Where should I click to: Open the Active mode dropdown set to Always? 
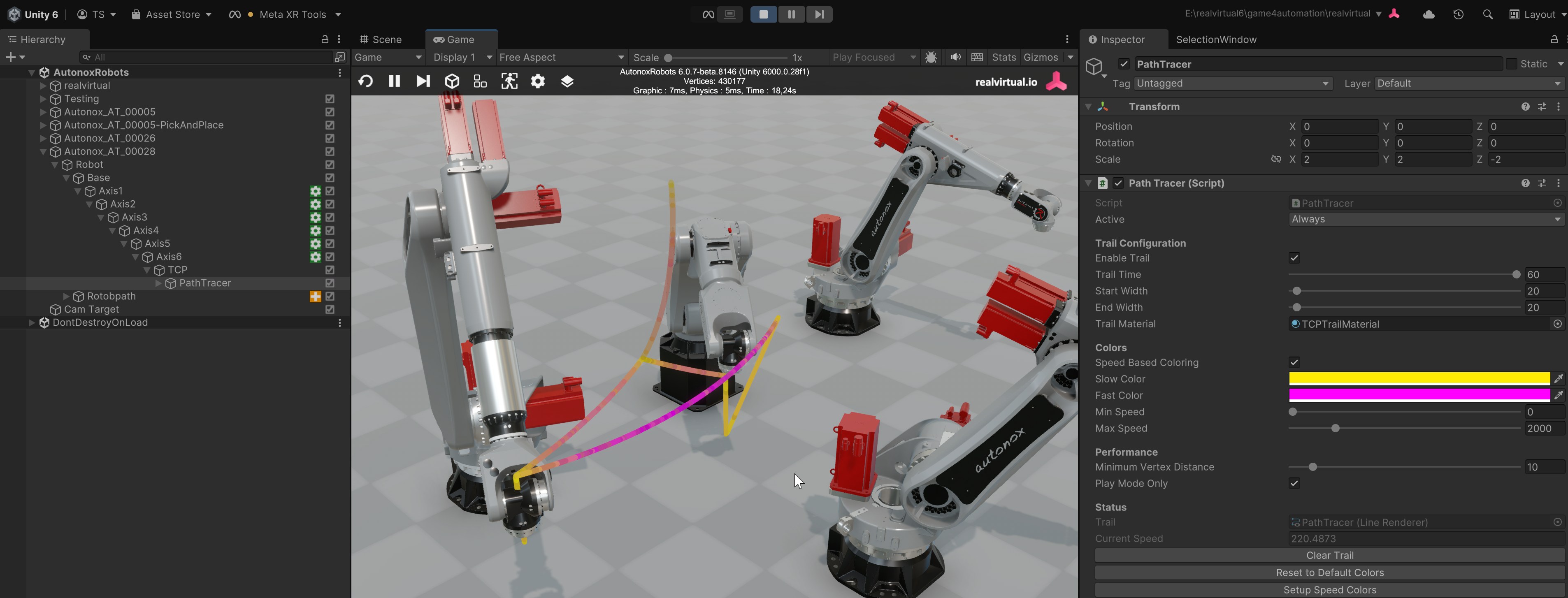(1424, 219)
